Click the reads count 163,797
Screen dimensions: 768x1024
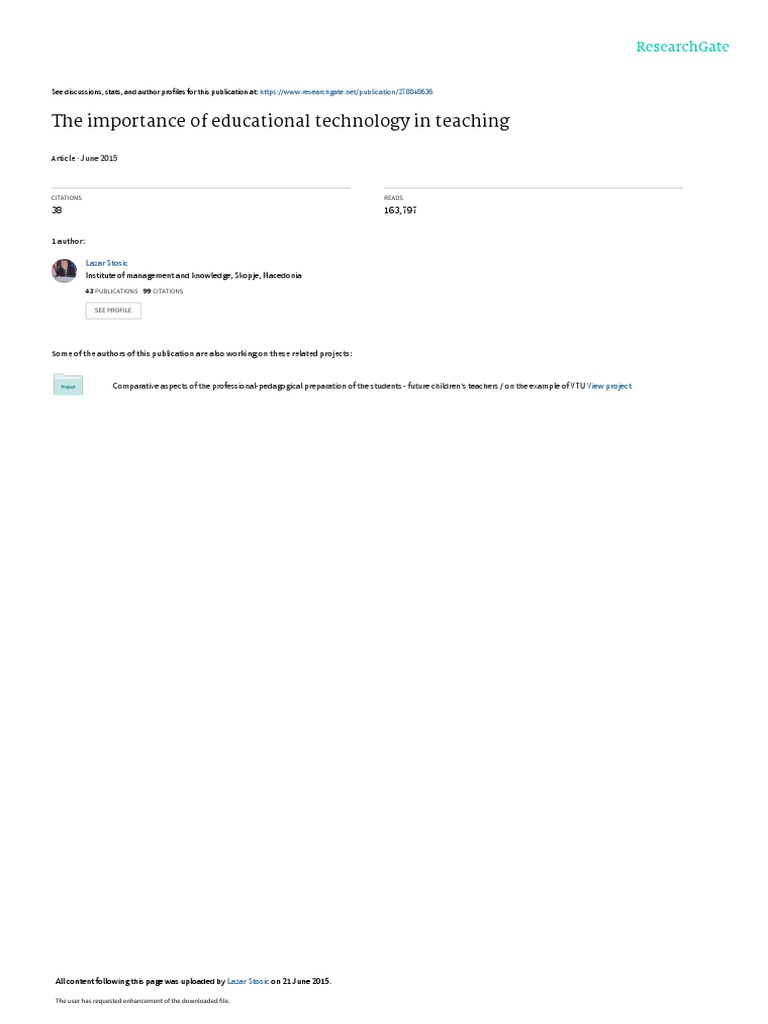tap(400, 210)
